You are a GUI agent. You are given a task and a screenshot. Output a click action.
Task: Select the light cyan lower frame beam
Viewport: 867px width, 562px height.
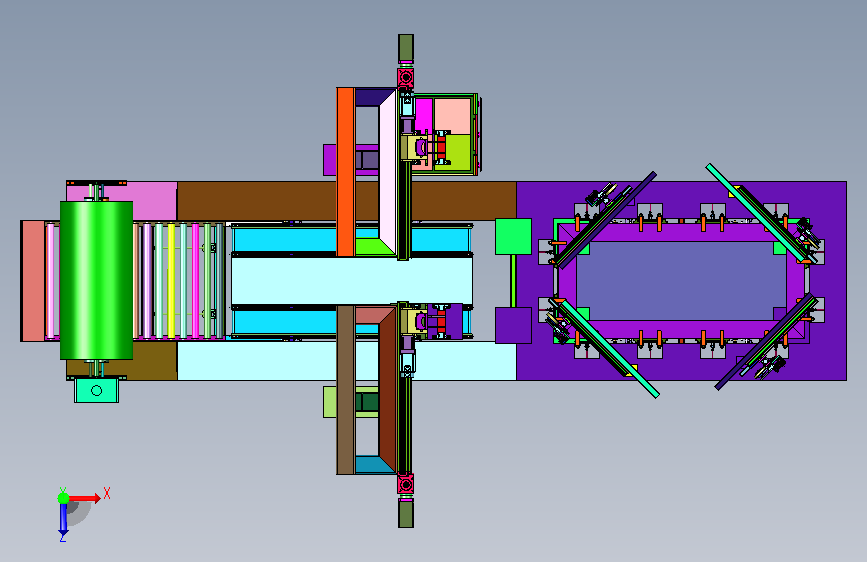347,361
